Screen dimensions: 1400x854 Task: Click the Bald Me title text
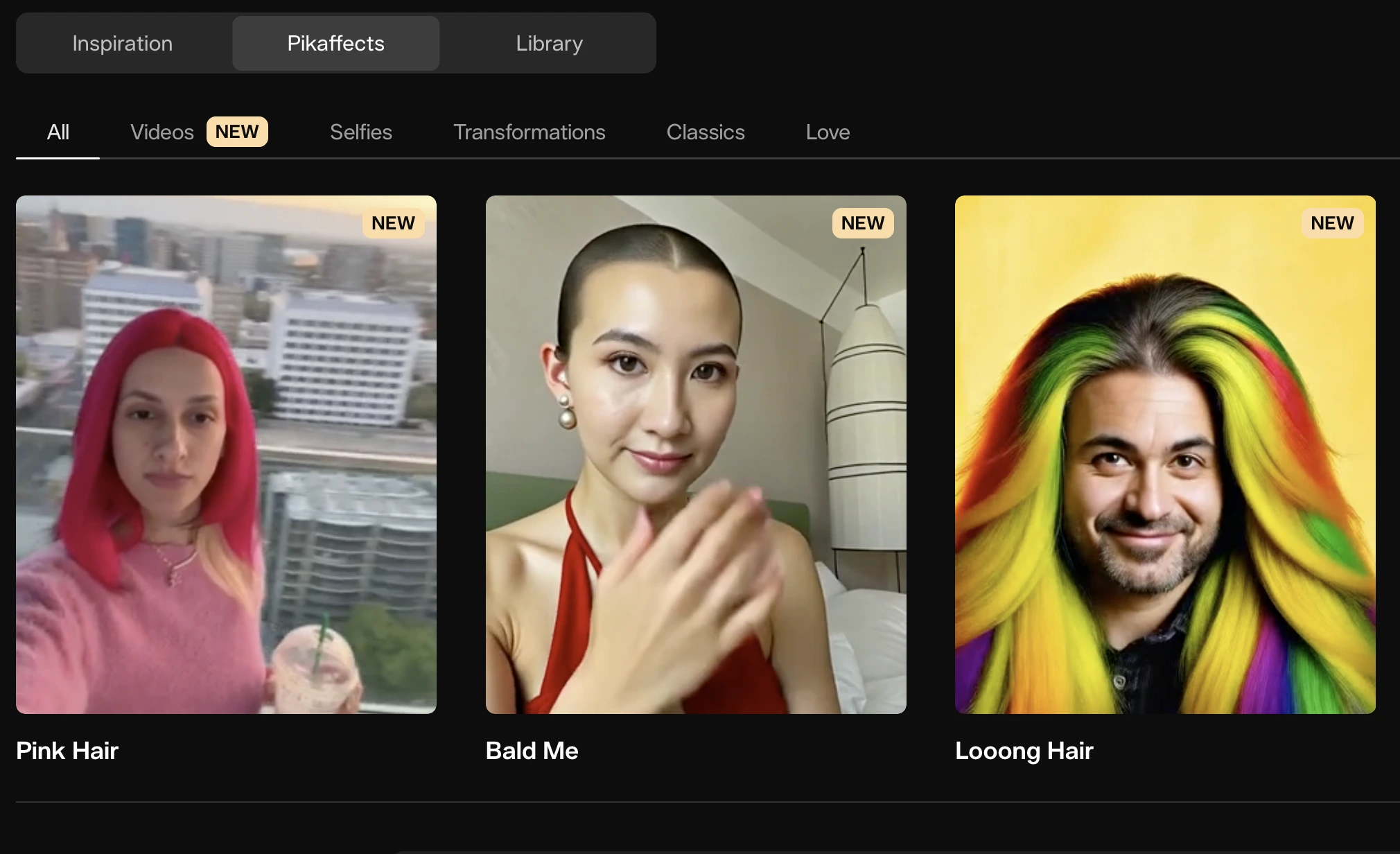pyautogui.click(x=532, y=751)
